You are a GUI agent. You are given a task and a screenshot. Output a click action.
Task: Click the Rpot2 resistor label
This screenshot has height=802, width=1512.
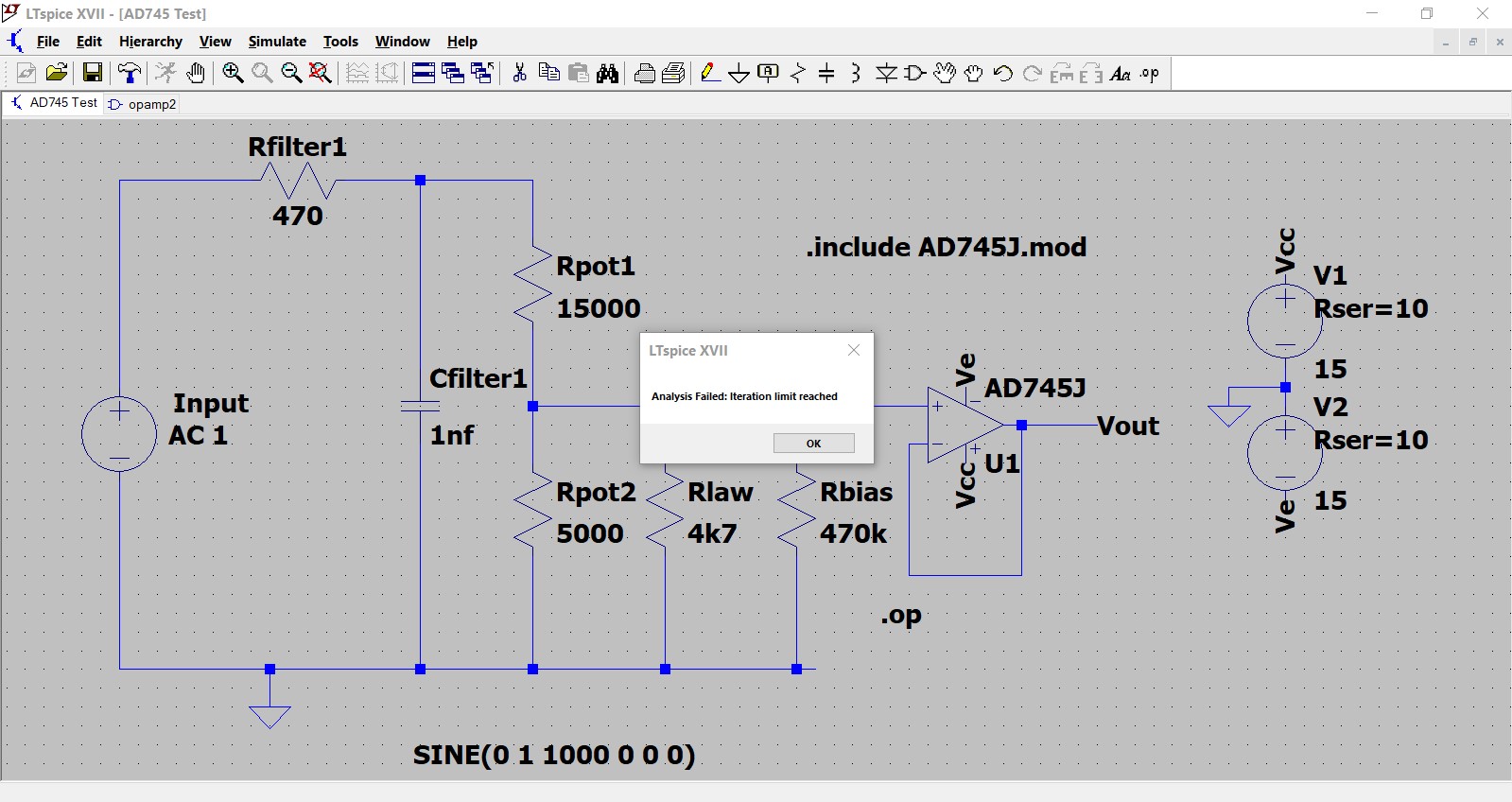point(596,493)
